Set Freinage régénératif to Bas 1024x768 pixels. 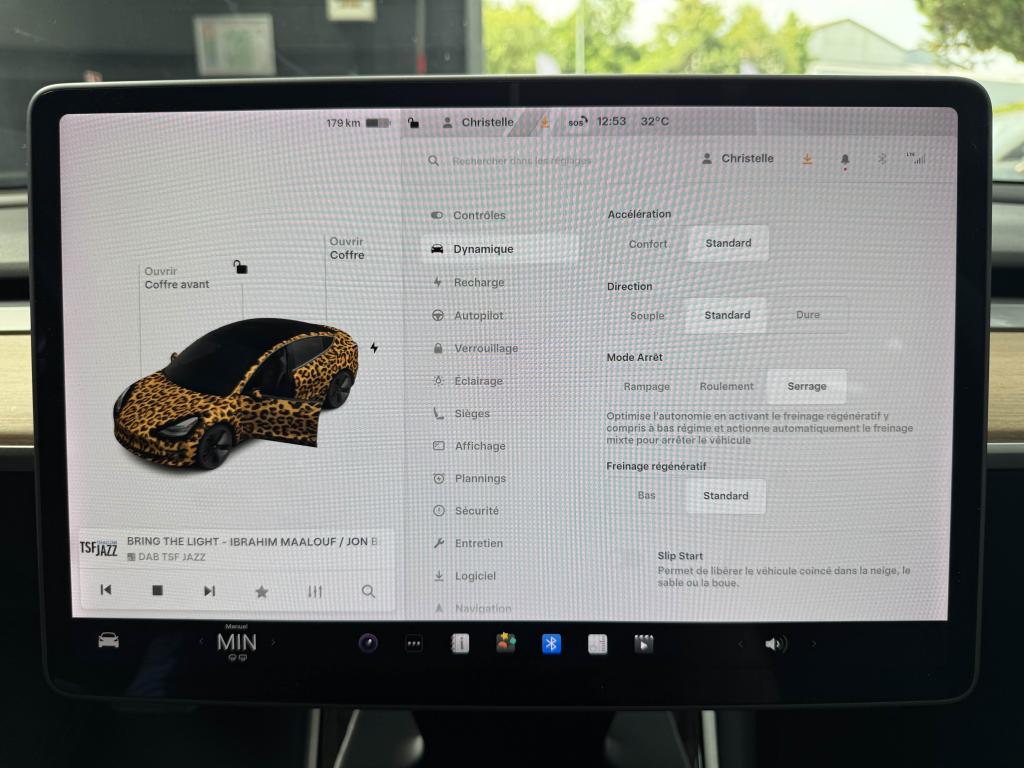pos(647,495)
